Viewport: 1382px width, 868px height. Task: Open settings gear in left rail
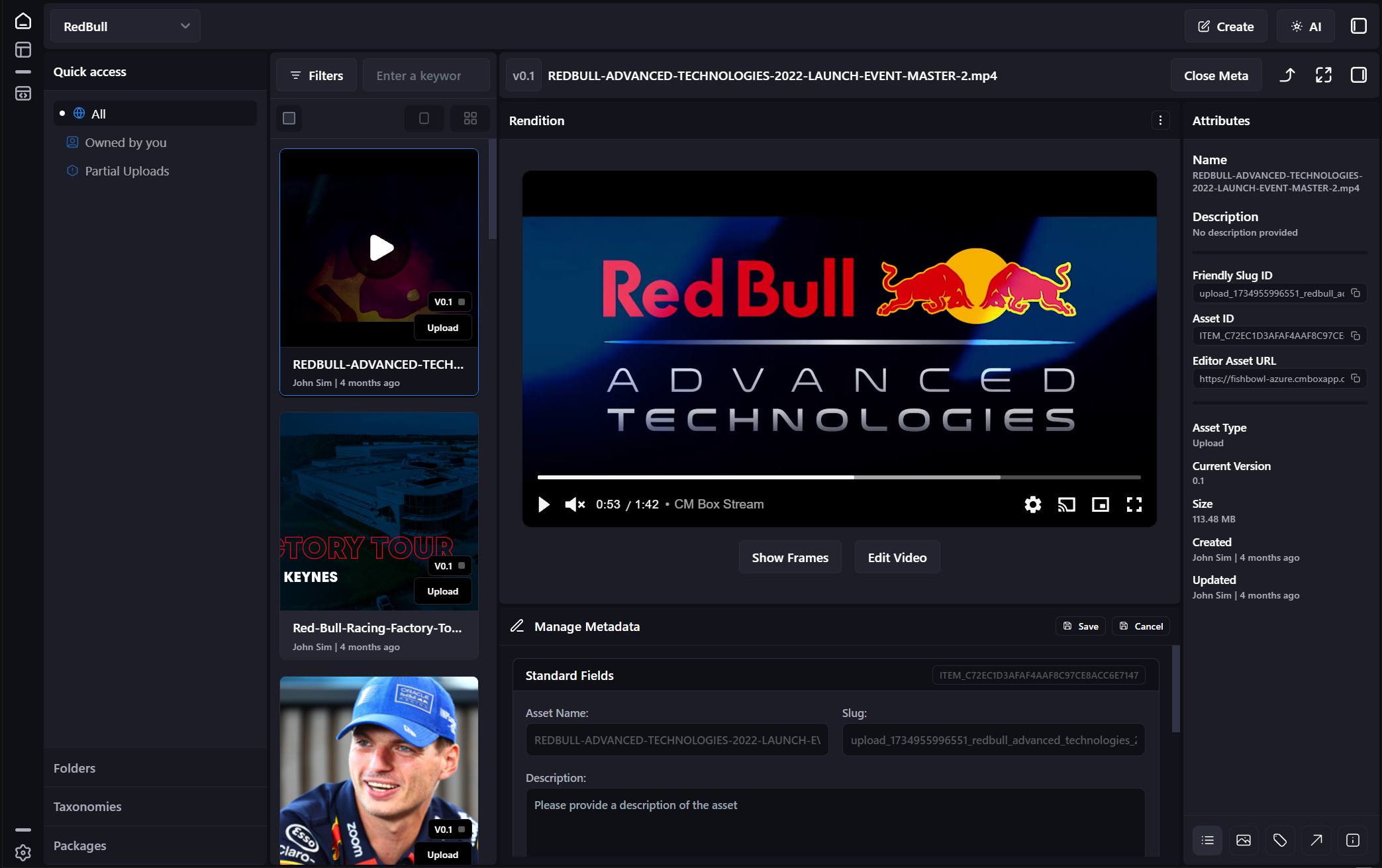click(23, 853)
